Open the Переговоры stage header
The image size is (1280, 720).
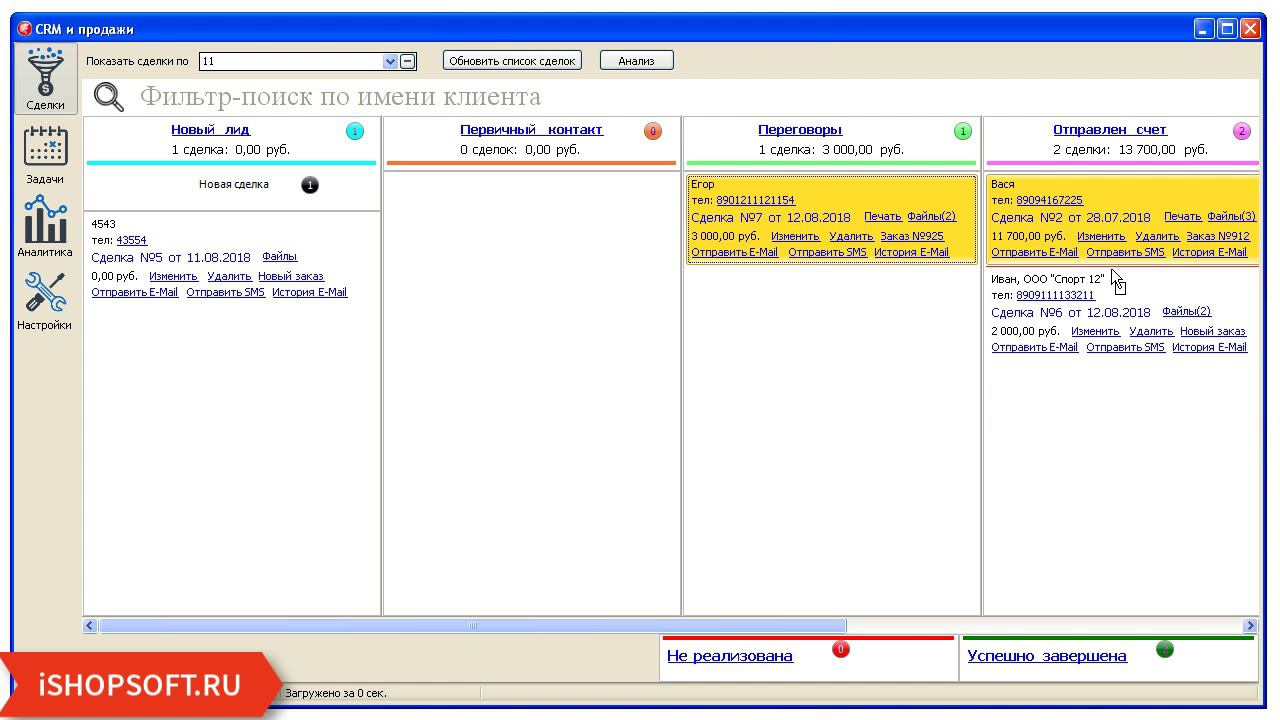[800, 130]
